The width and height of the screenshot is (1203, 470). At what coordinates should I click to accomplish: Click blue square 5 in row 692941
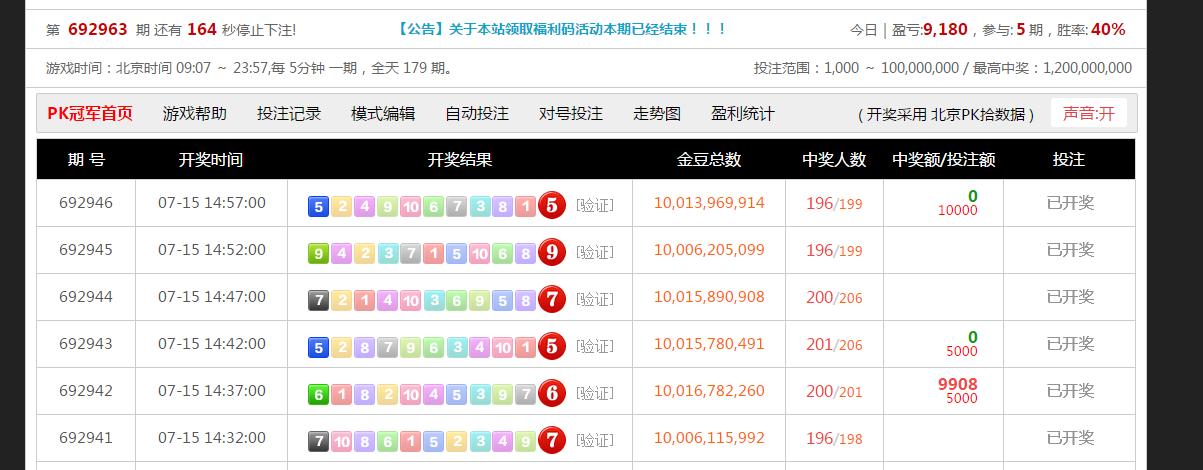(433, 440)
